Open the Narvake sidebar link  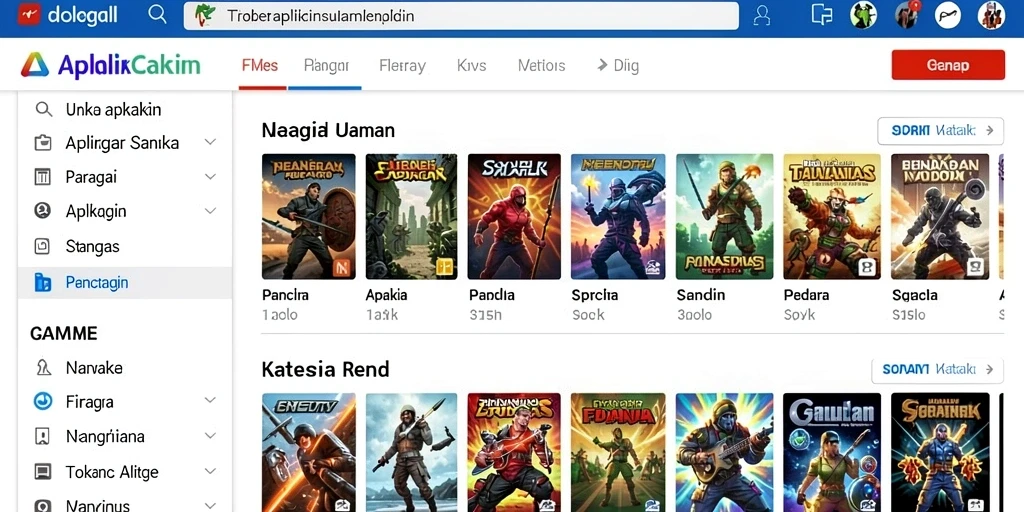click(x=94, y=368)
